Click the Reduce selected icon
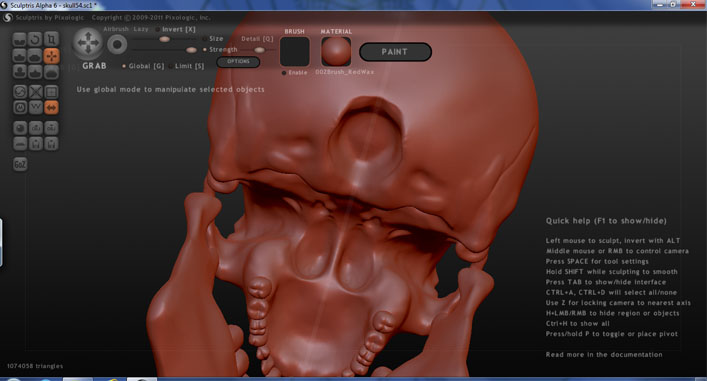This screenshot has width=707, height=381. point(35,92)
